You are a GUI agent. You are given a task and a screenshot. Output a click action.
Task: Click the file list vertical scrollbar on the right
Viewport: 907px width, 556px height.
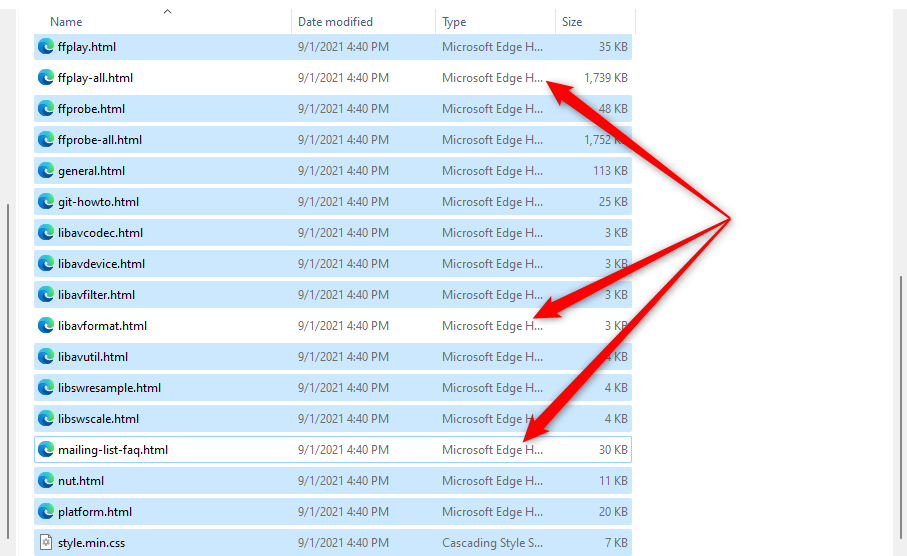point(901,408)
